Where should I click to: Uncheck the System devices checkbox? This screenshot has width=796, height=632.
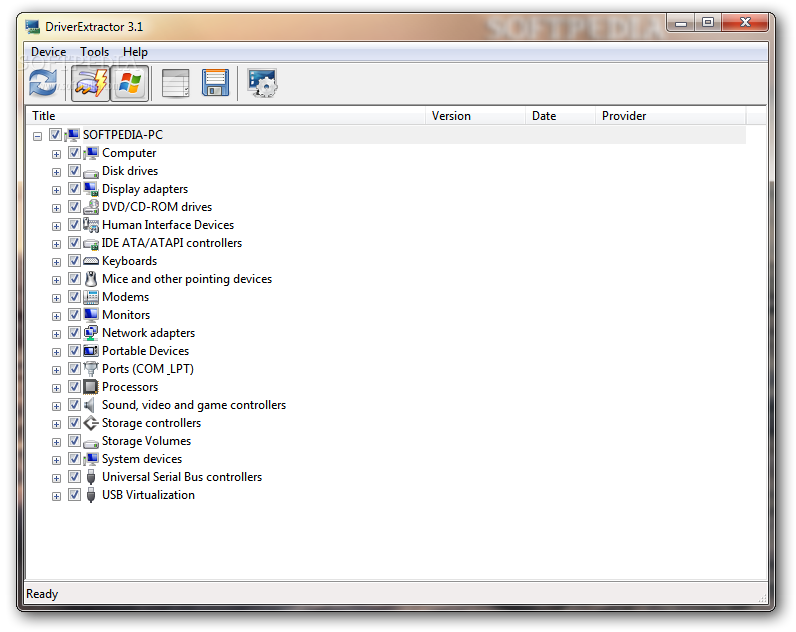coord(74,458)
